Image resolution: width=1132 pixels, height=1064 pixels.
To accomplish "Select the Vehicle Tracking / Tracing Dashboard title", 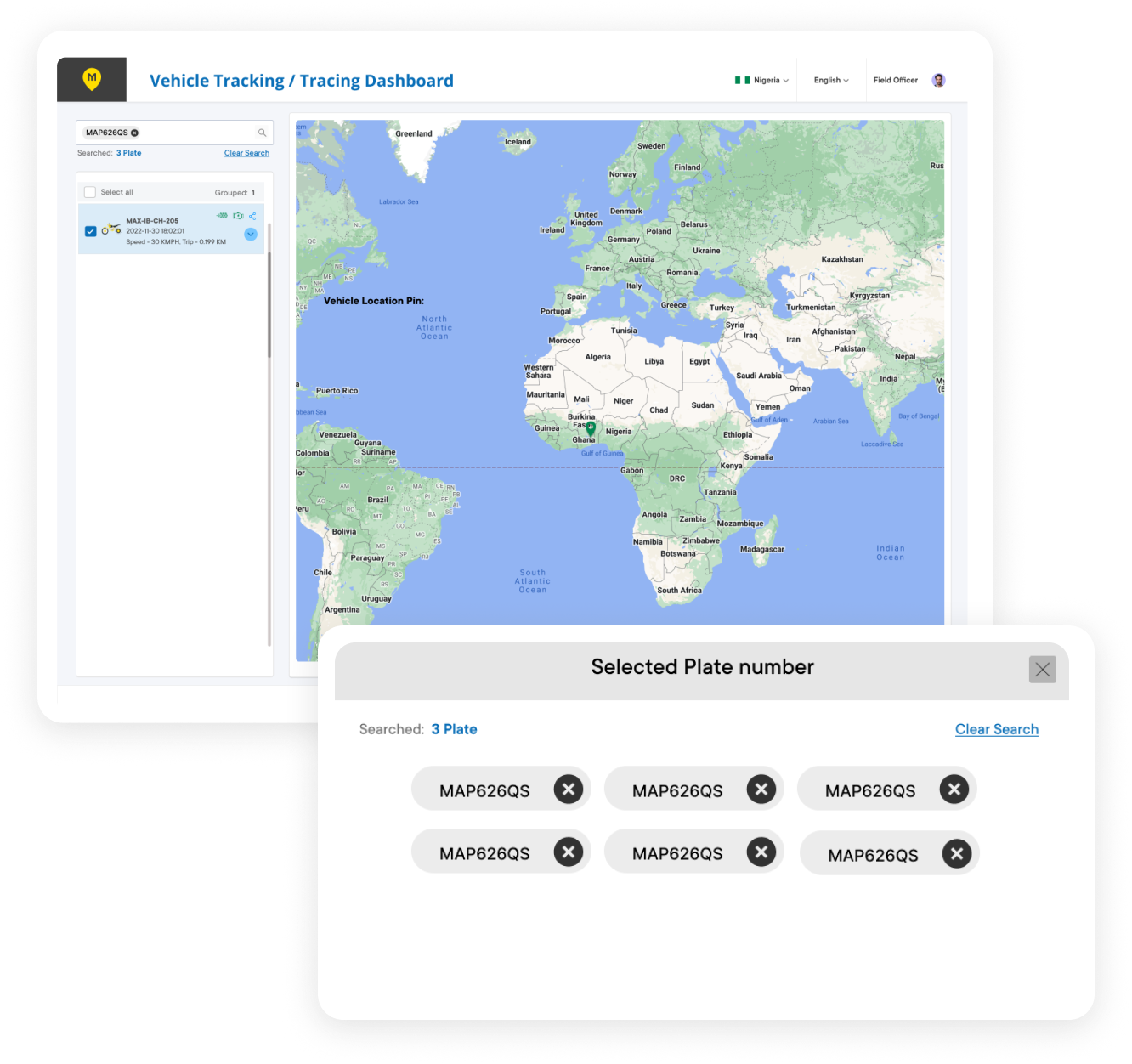I will pos(302,80).
